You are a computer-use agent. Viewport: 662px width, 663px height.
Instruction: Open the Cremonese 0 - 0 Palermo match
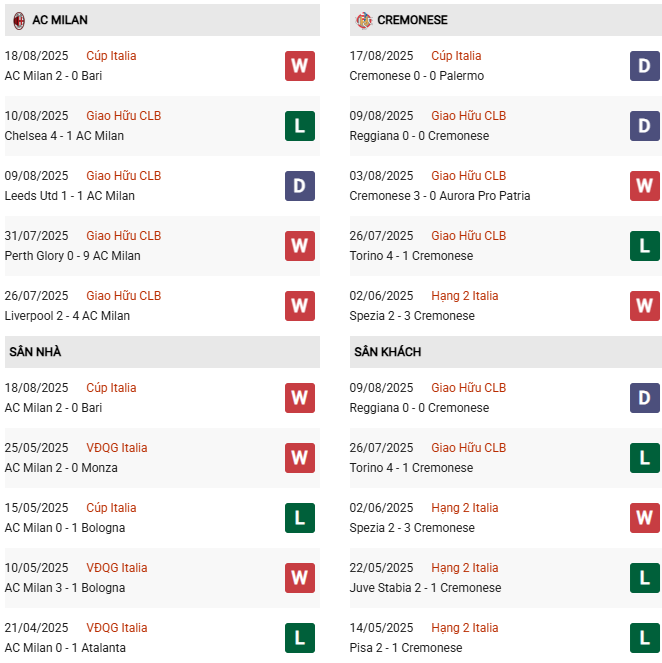coord(416,76)
